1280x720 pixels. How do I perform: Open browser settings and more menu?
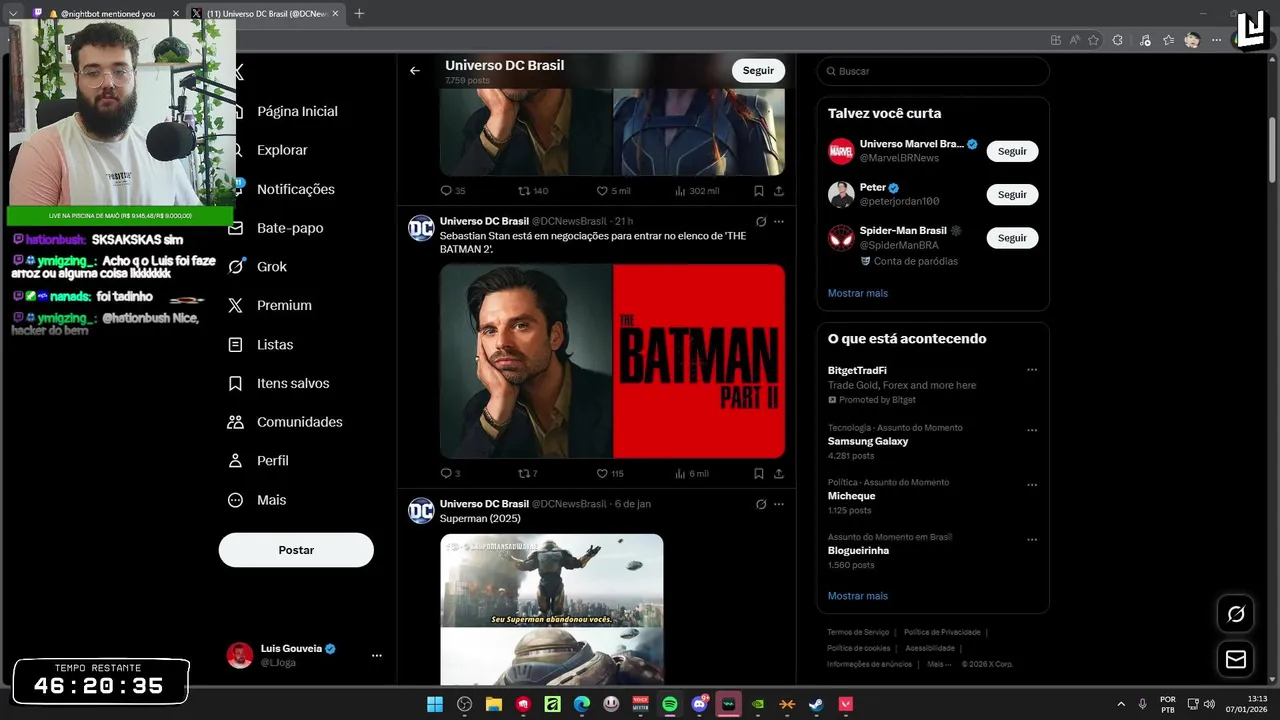pos(1217,40)
